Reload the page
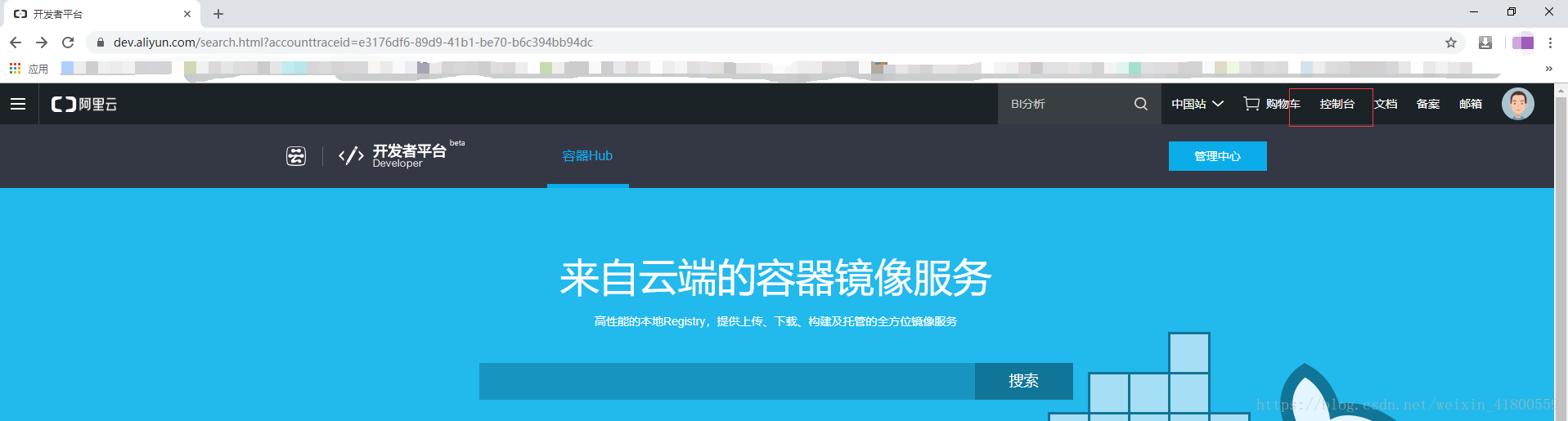Image resolution: width=1568 pixels, height=421 pixels. pos(68,43)
